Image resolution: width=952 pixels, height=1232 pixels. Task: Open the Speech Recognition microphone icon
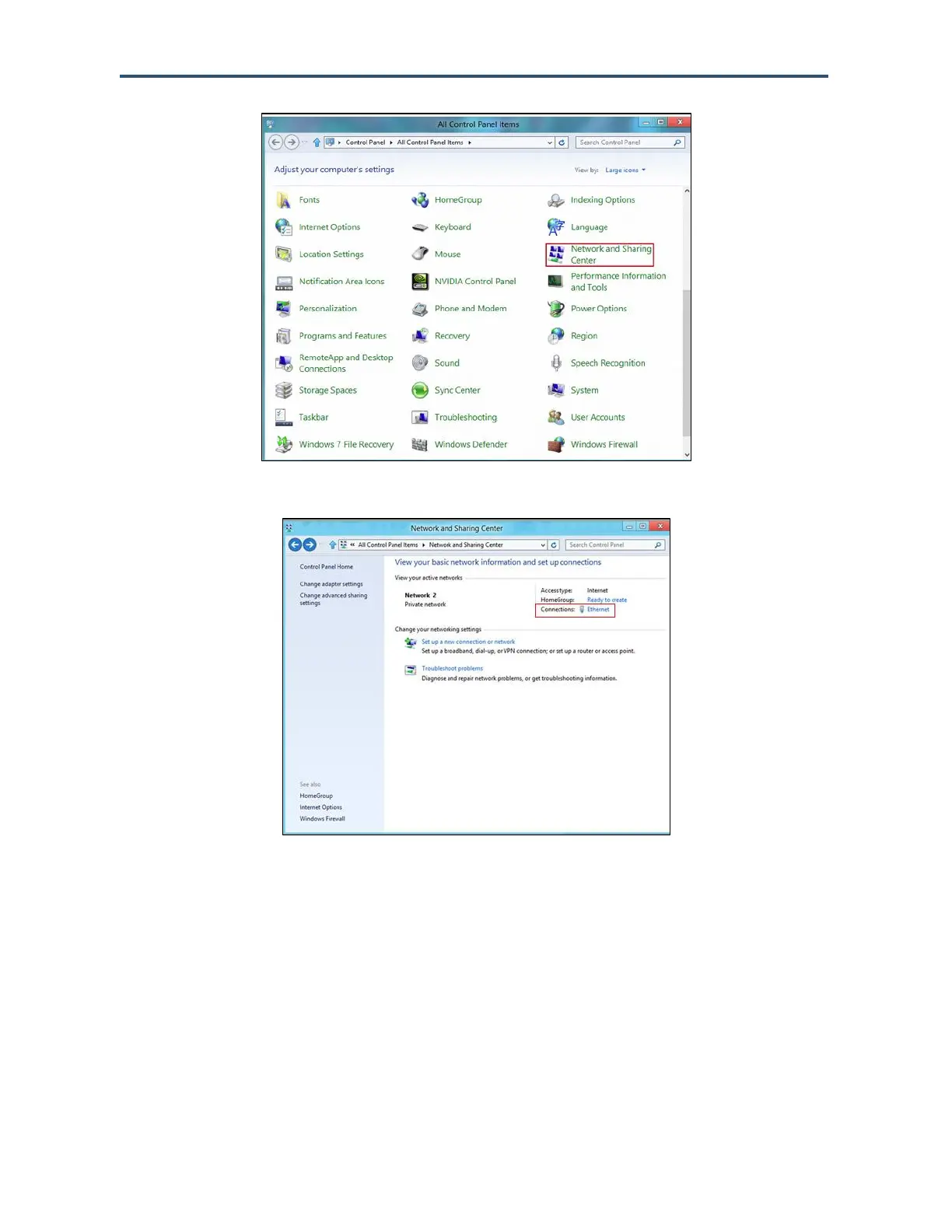click(x=556, y=363)
